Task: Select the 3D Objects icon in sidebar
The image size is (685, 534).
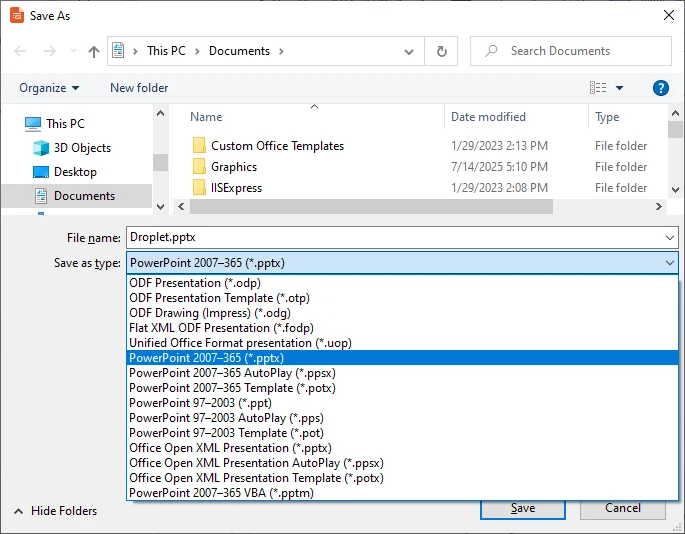Action: click(x=41, y=148)
